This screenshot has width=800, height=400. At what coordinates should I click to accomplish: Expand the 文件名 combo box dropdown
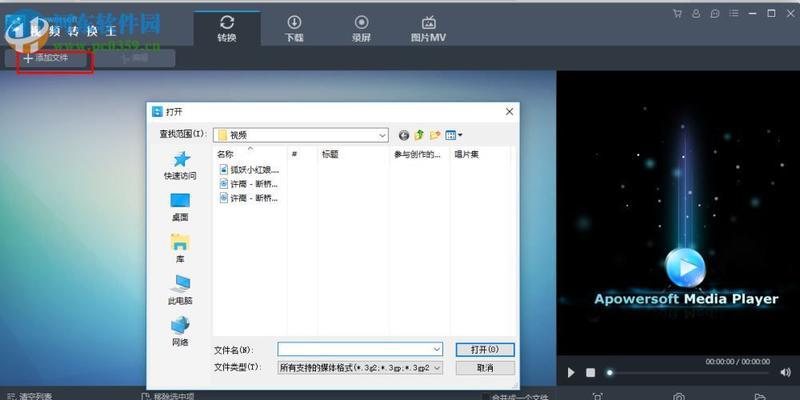pos(437,349)
